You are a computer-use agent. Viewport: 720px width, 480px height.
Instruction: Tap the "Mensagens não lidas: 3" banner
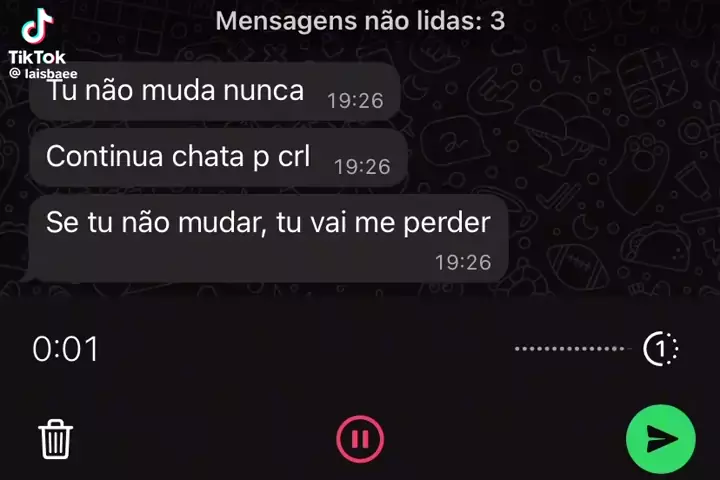tap(360, 21)
